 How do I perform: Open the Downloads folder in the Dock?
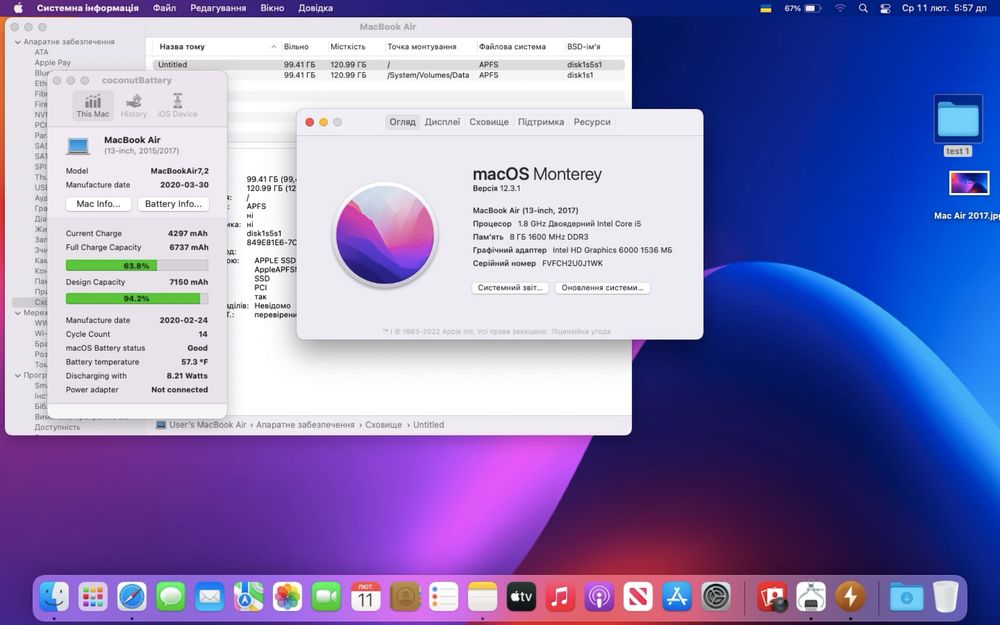[x=906, y=597]
